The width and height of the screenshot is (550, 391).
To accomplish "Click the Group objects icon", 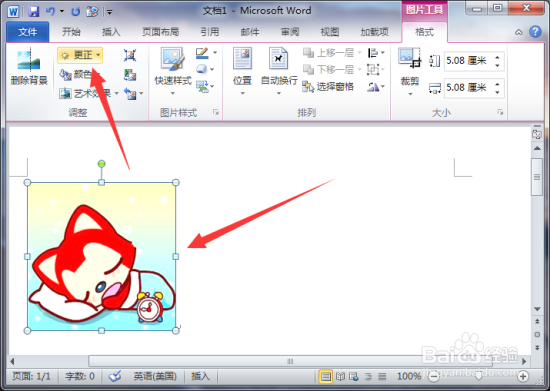I will click(x=373, y=69).
